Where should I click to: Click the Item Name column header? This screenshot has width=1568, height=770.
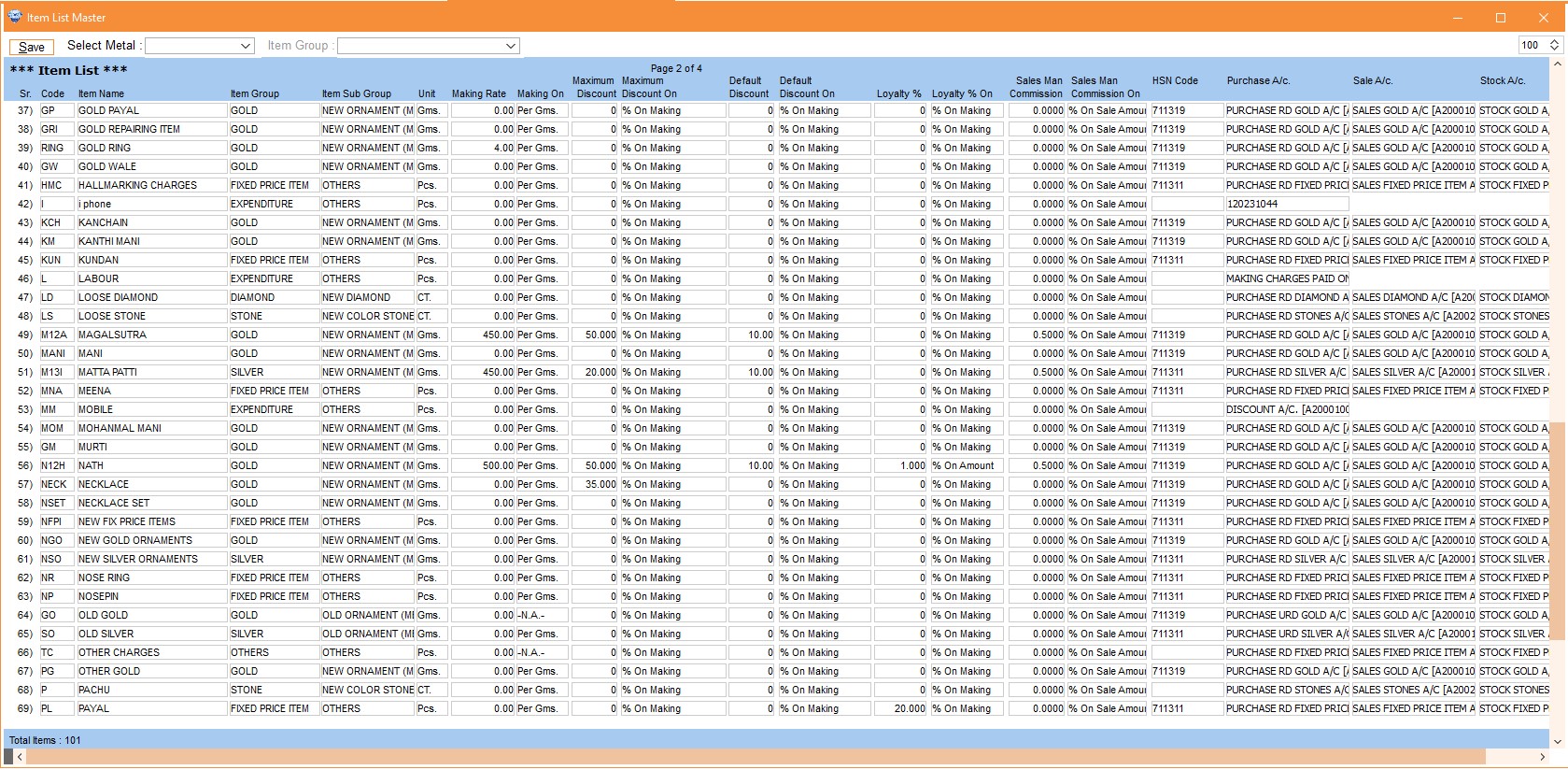[x=101, y=93]
